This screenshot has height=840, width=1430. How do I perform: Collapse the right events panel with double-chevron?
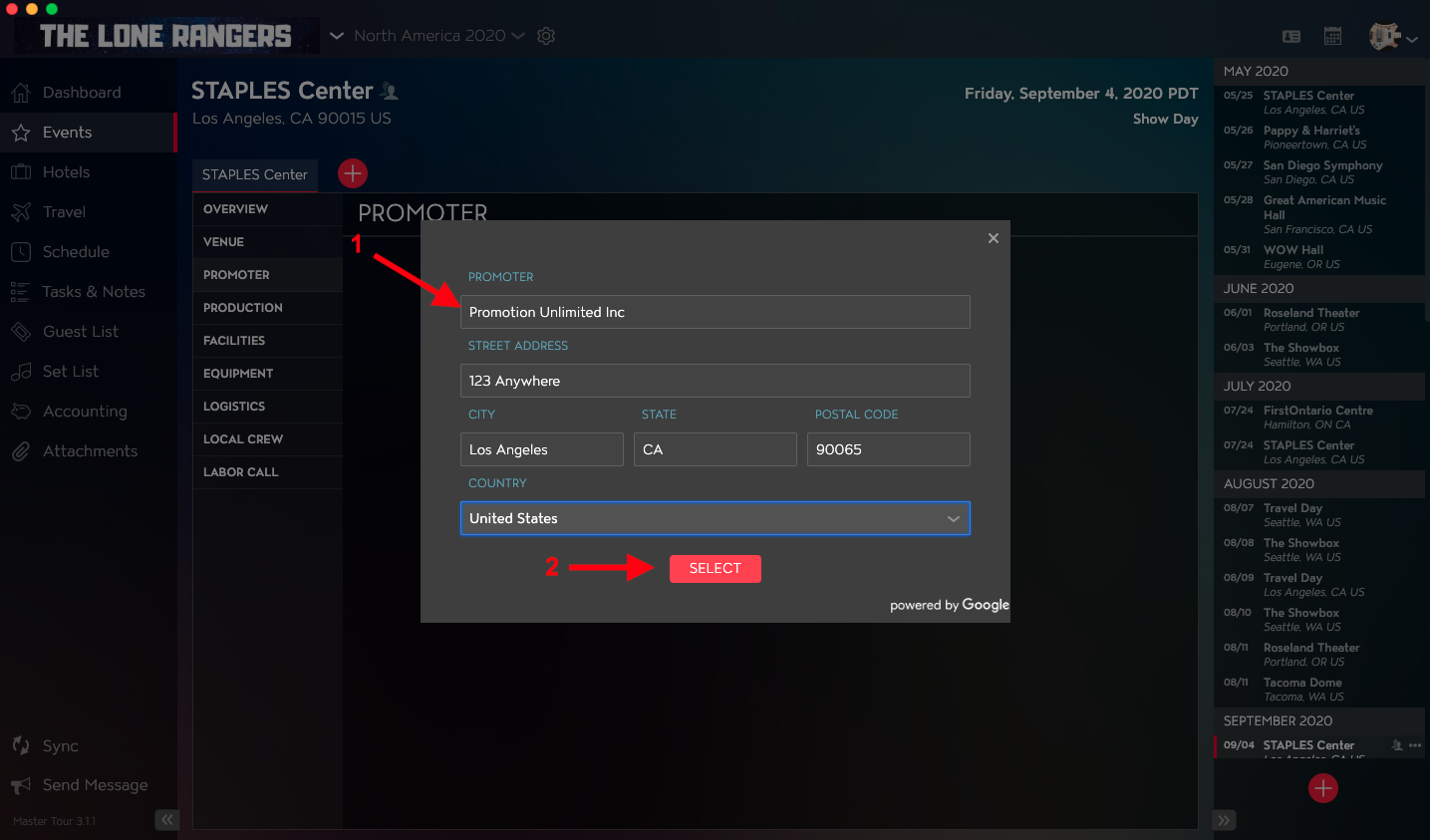coord(1225,820)
